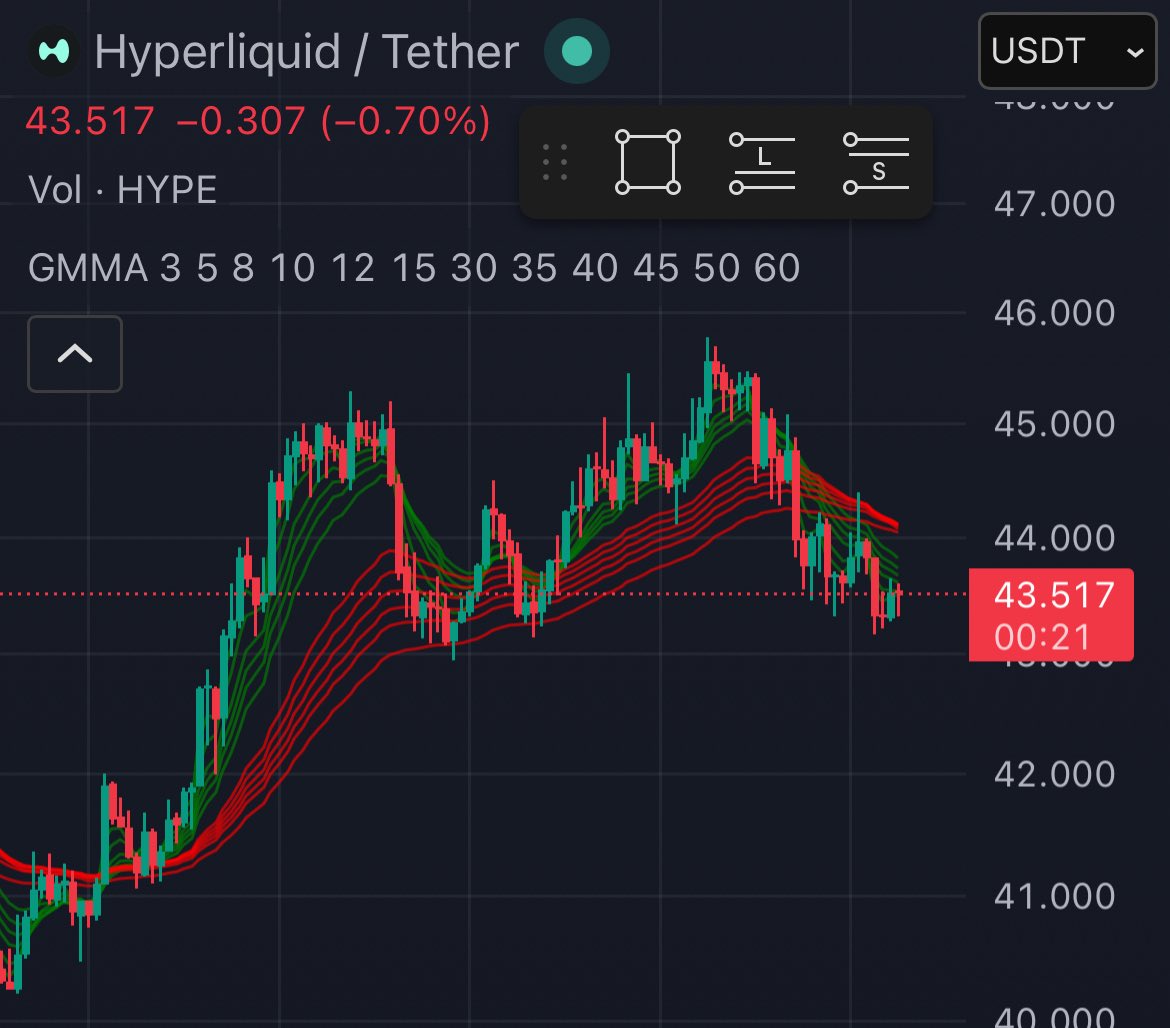
Task: Click the 41.000 price axis label
Action: (1054, 896)
